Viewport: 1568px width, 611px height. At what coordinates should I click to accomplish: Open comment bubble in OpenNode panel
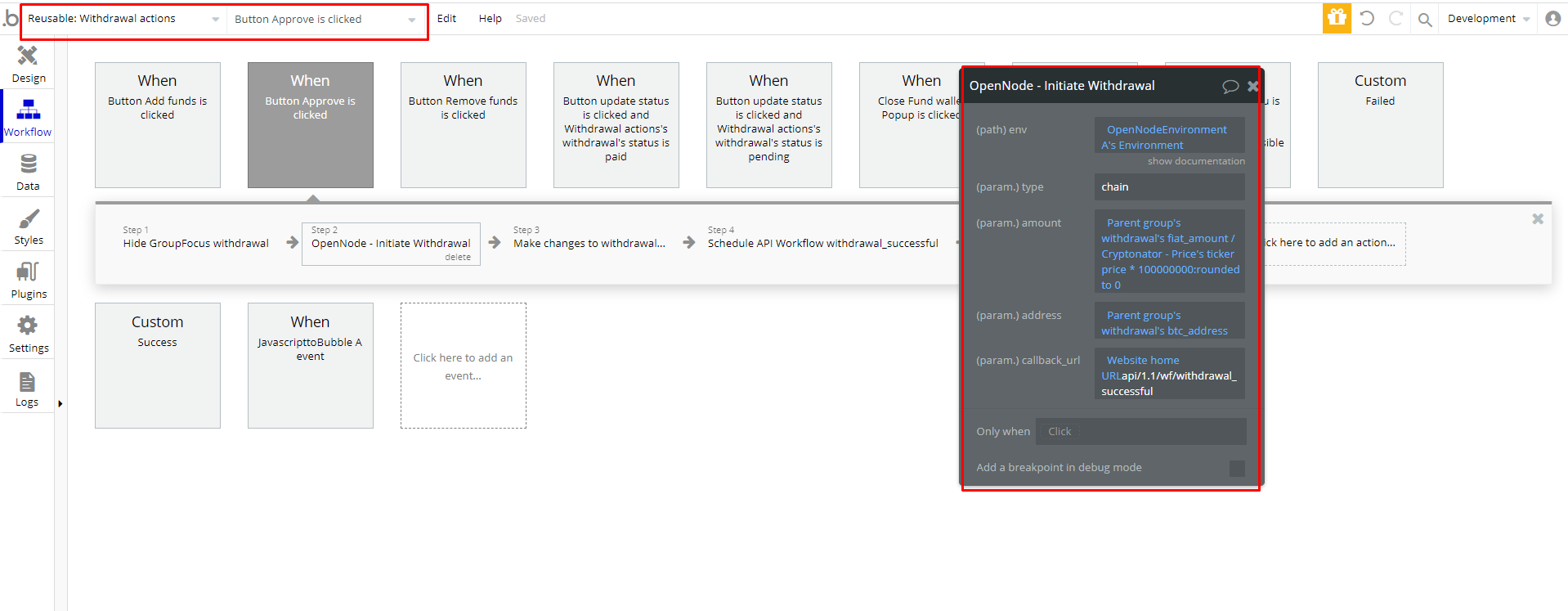(x=1230, y=86)
